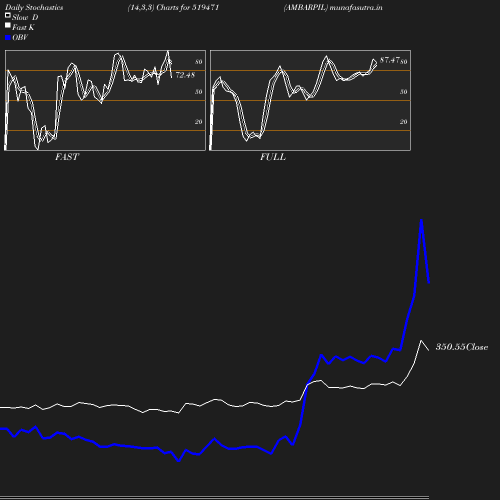
Task: Click the FAST stochastic chart thumbnail
Action: pyautogui.click(x=105, y=100)
